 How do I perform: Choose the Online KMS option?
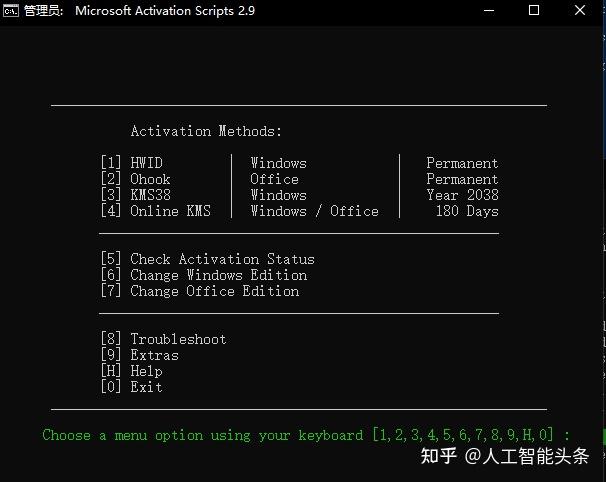click(170, 211)
